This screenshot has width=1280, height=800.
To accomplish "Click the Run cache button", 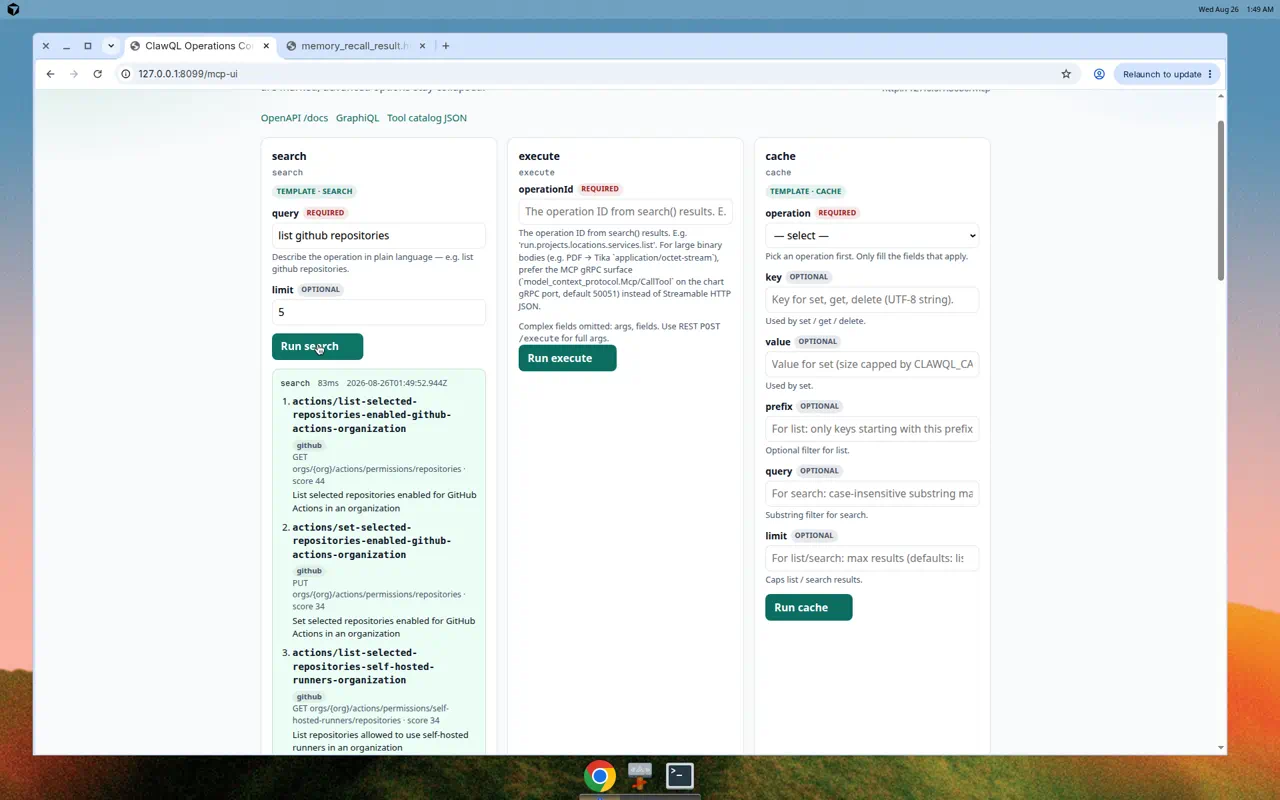I will [808, 607].
